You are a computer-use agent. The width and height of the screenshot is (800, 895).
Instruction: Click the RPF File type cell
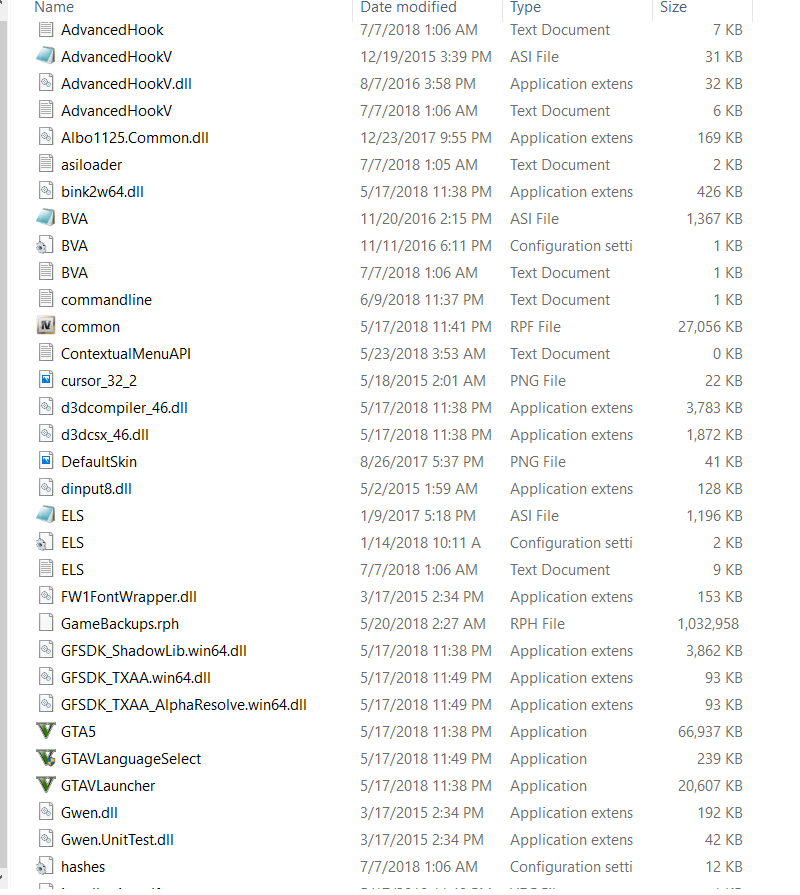(x=535, y=326)
